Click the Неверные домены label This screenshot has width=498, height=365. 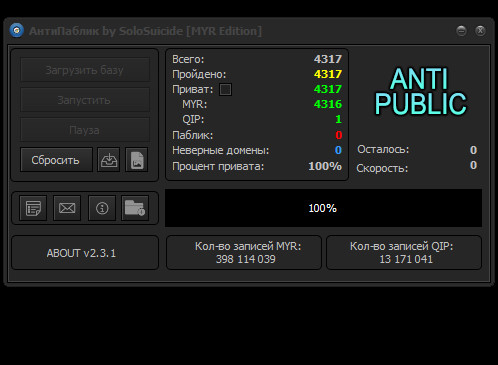coord(221,150)
